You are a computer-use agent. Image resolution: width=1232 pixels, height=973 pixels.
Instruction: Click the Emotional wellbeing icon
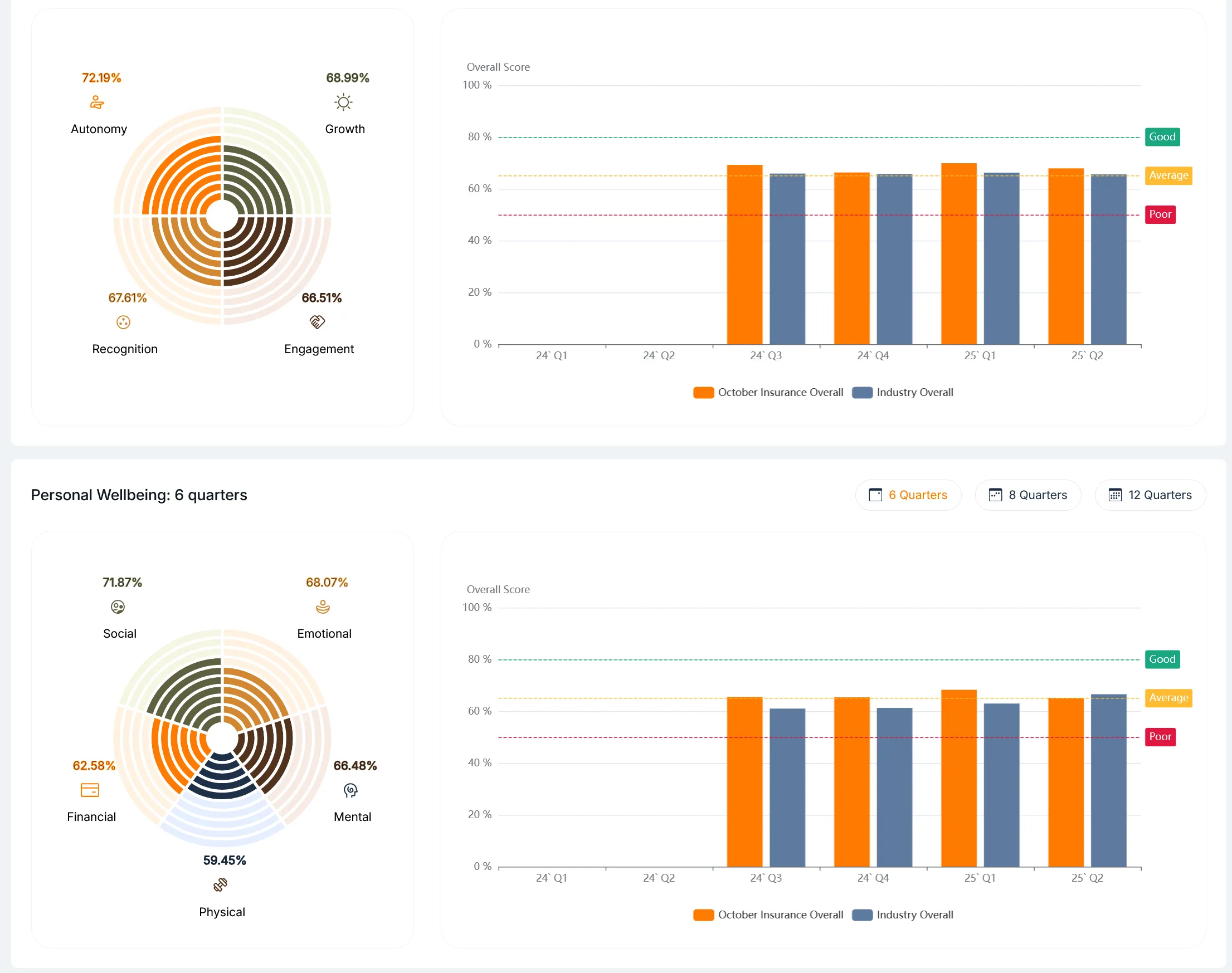point(323,607)
